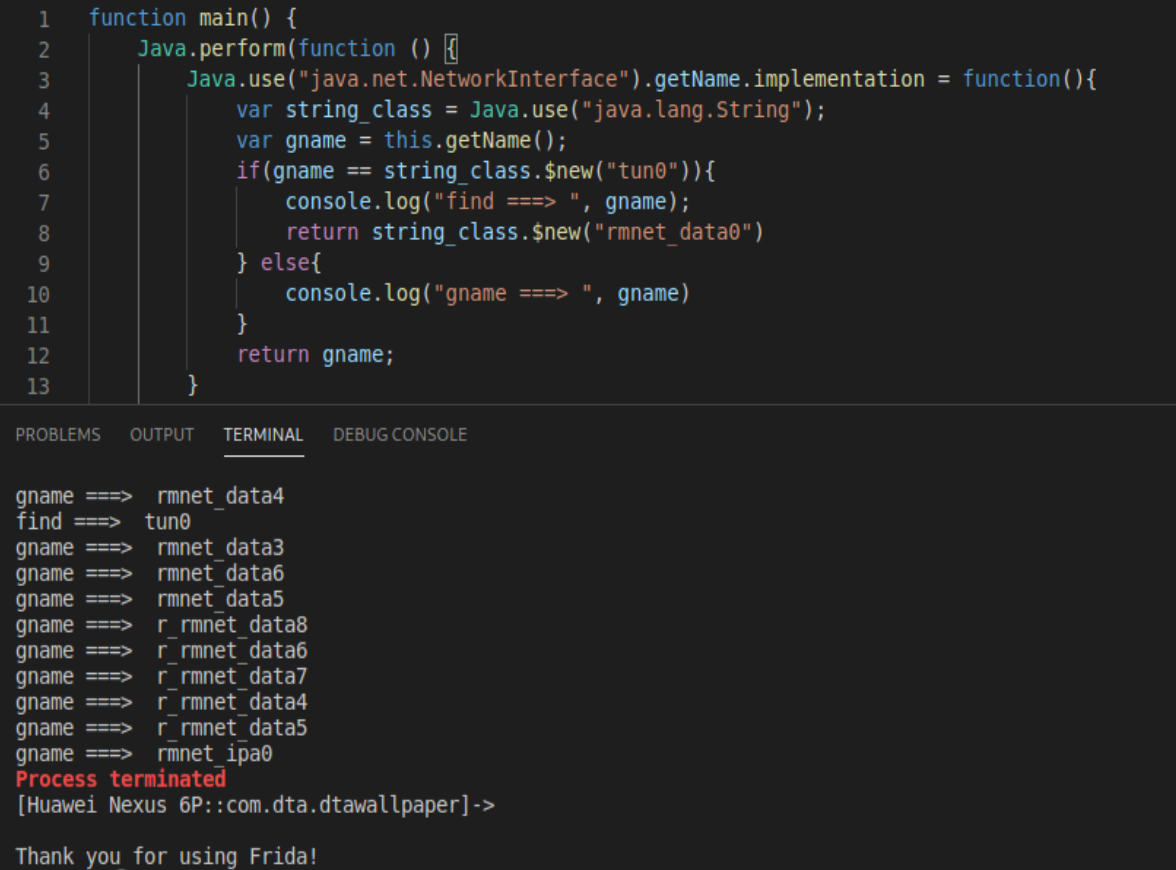Click the red "Process terminated" message

[121, 779]
